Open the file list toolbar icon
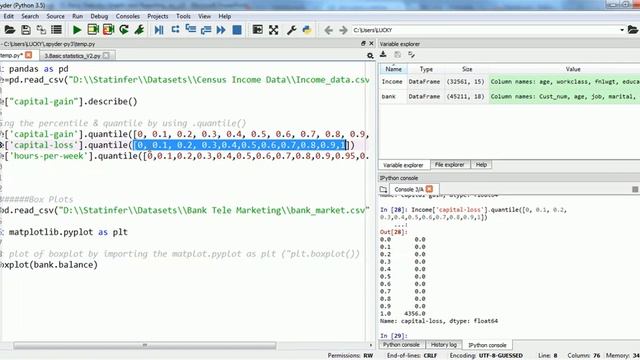This screenshot has width=640, height=360. [56, 30]
